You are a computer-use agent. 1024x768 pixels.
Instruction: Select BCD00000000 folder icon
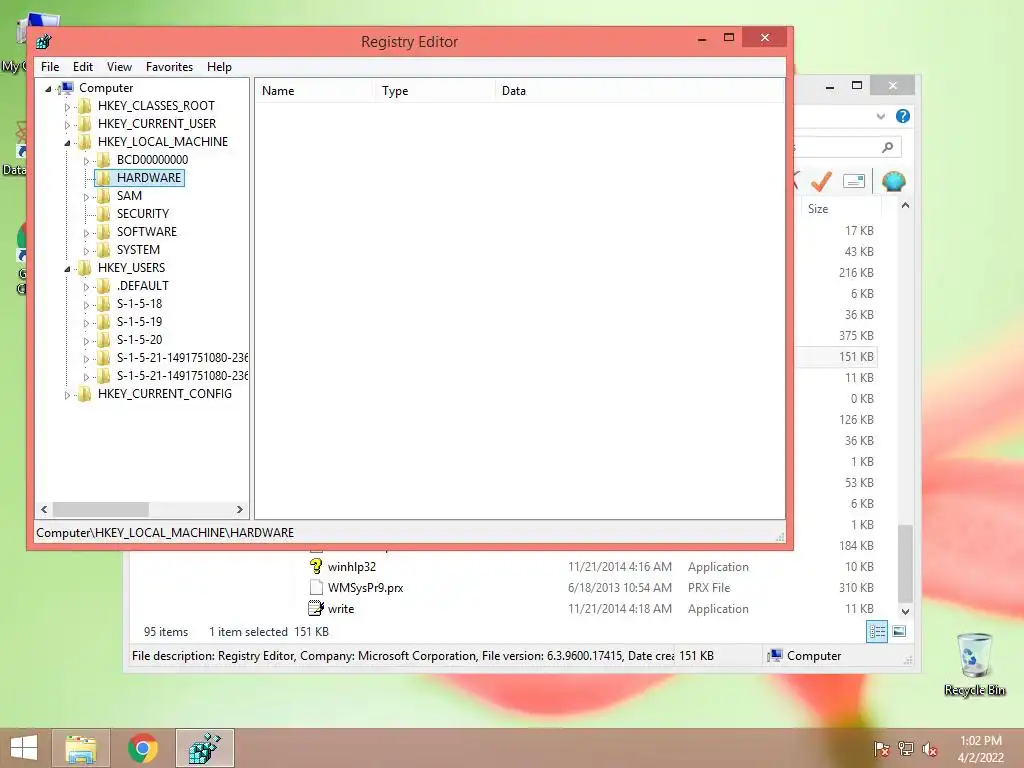tap(104, 160)
